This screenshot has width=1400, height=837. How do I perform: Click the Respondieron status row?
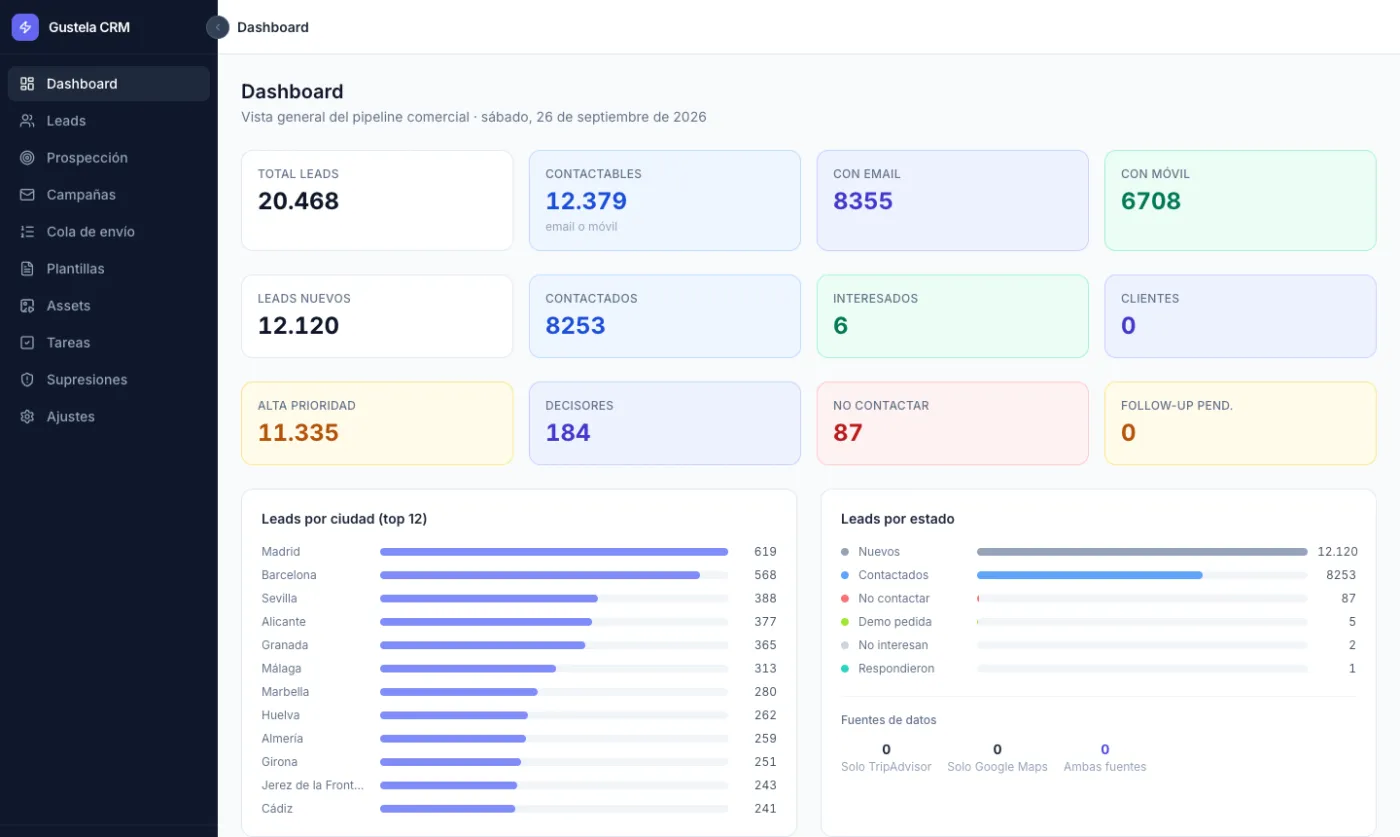(1099, 668)
